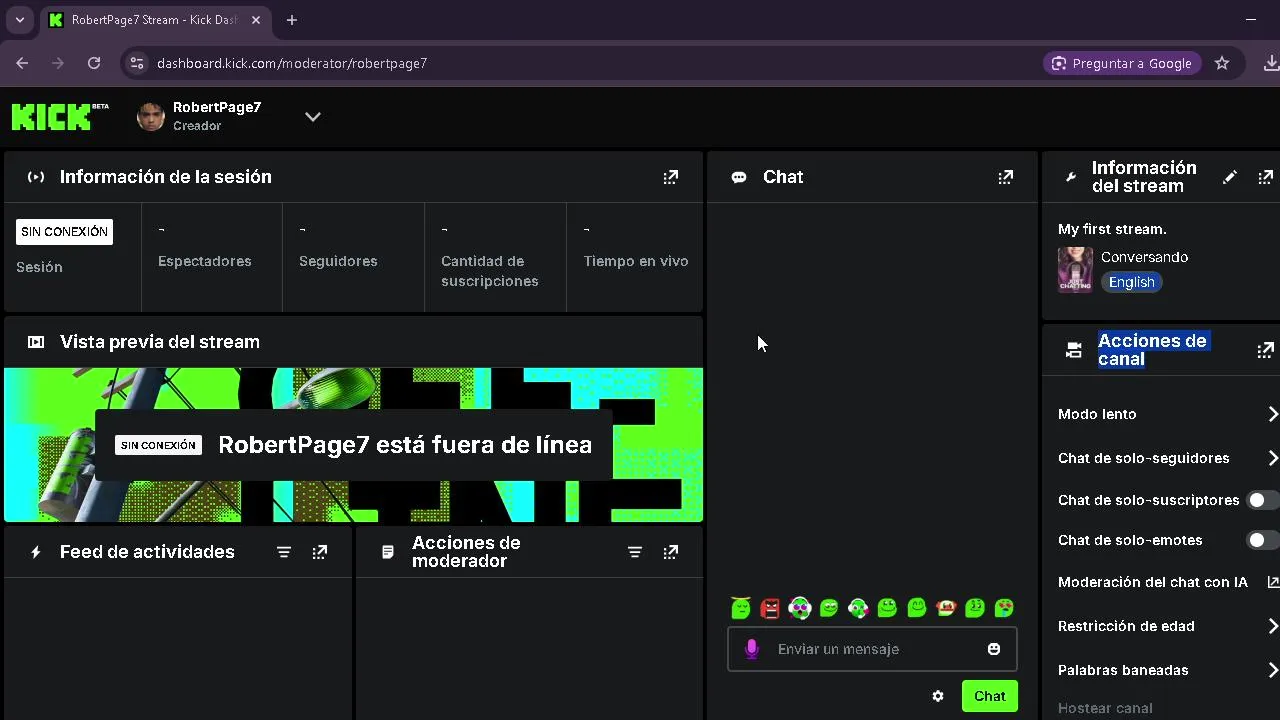1280x720 pixels.
Task: Click the camera icon beside Acciones de canal
Action: 1074,350
